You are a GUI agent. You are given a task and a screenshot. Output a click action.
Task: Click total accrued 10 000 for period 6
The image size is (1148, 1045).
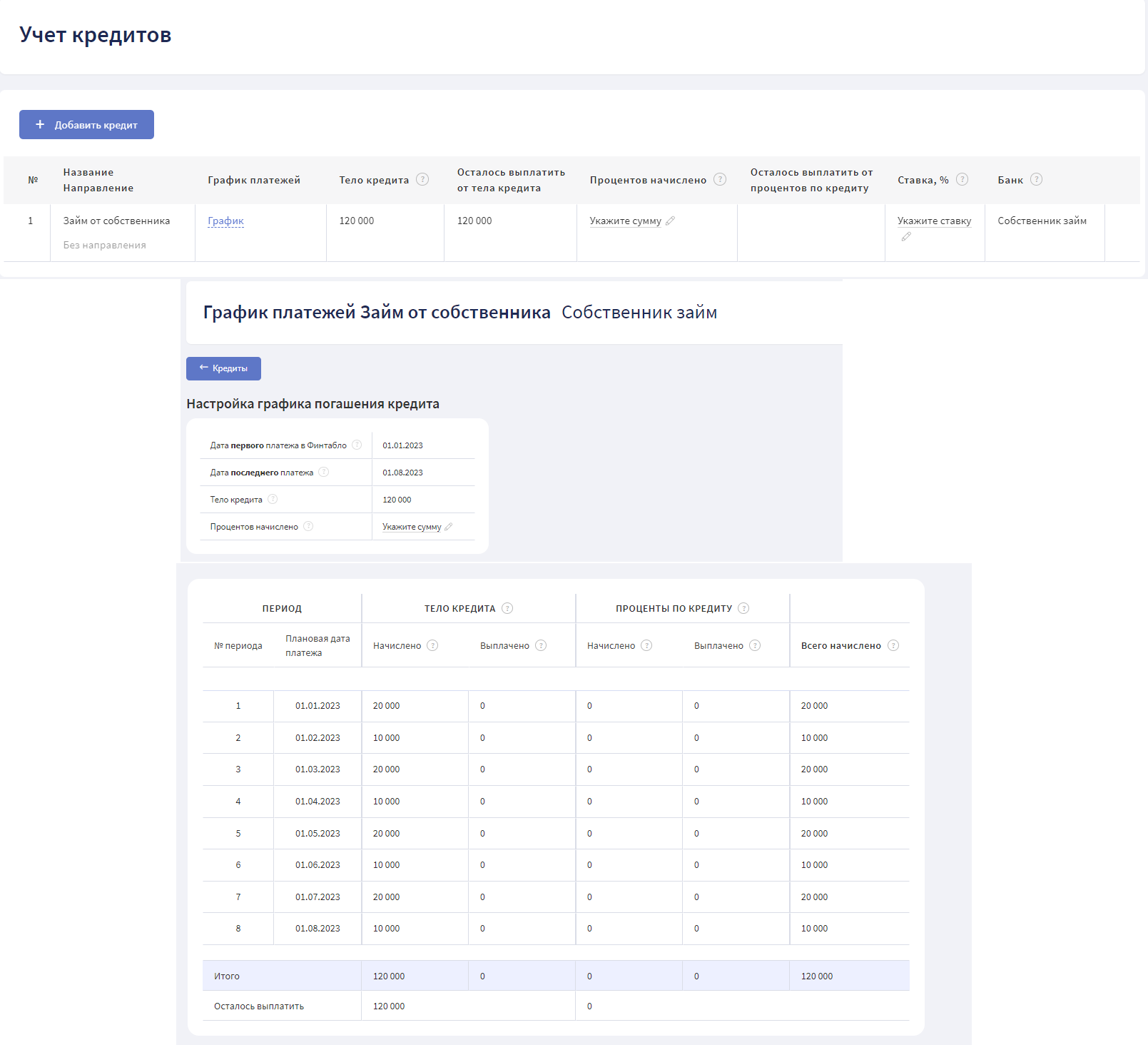point(814,865)
